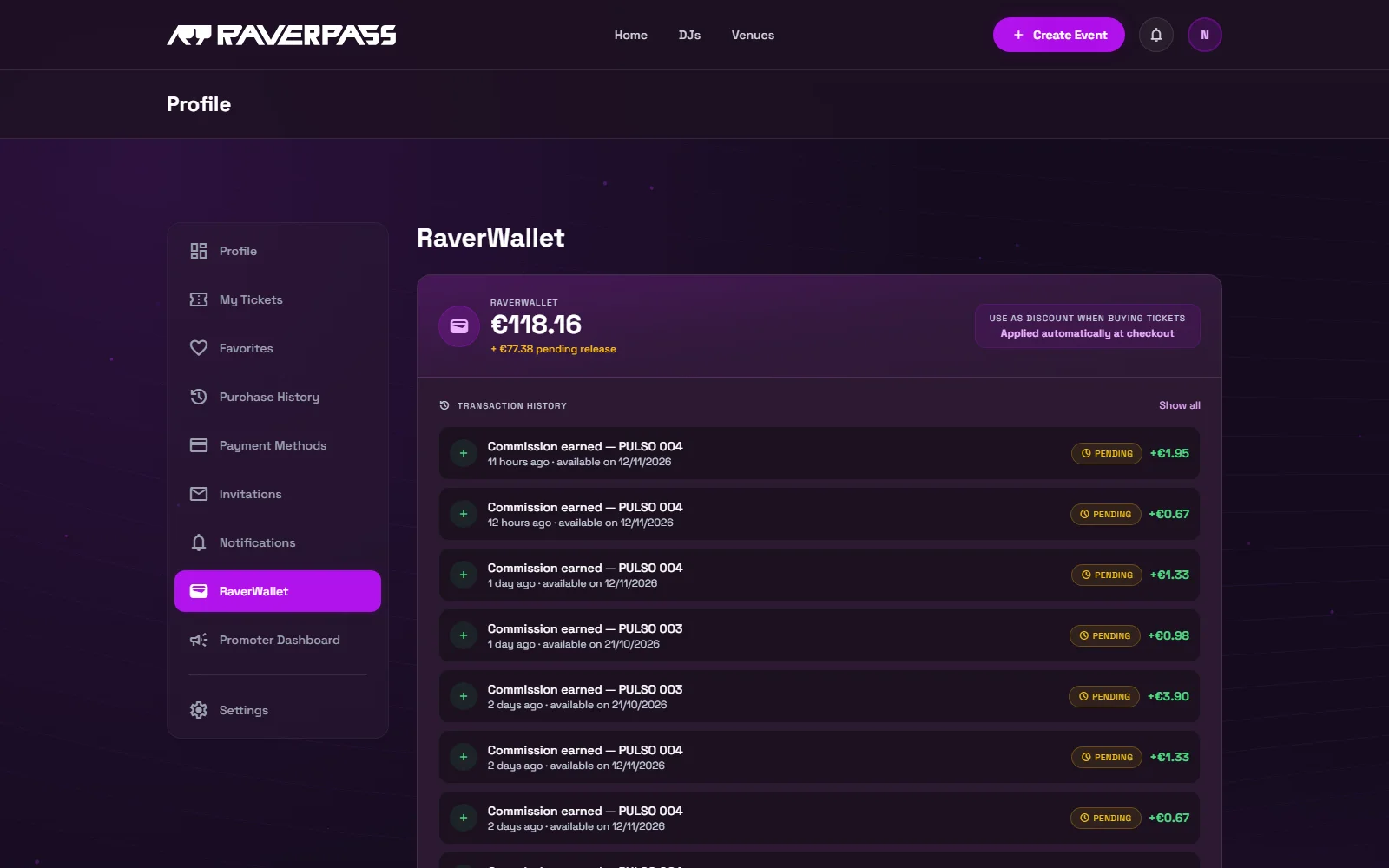1389x868 pixels.
Task: Click PENDING badge on +€0.98 transaction
Action: coord(1105,635)
